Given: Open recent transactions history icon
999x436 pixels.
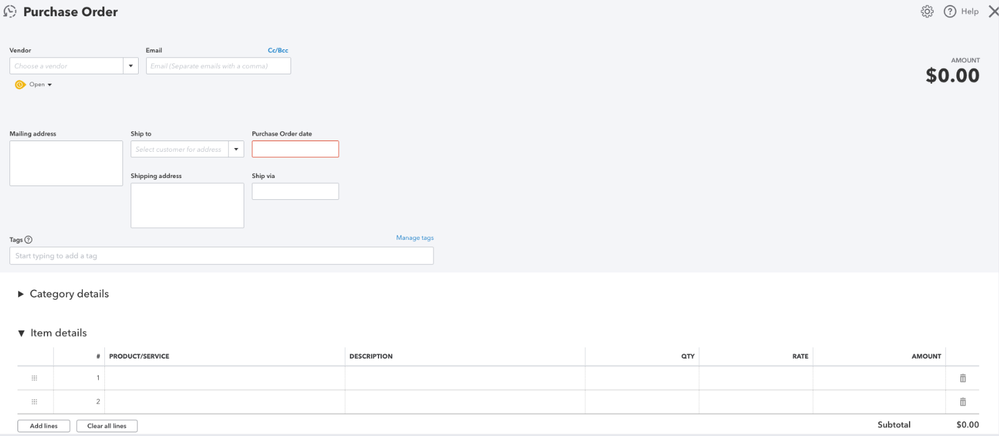Looking at the screenshot, I should click(x=10, y=11).
